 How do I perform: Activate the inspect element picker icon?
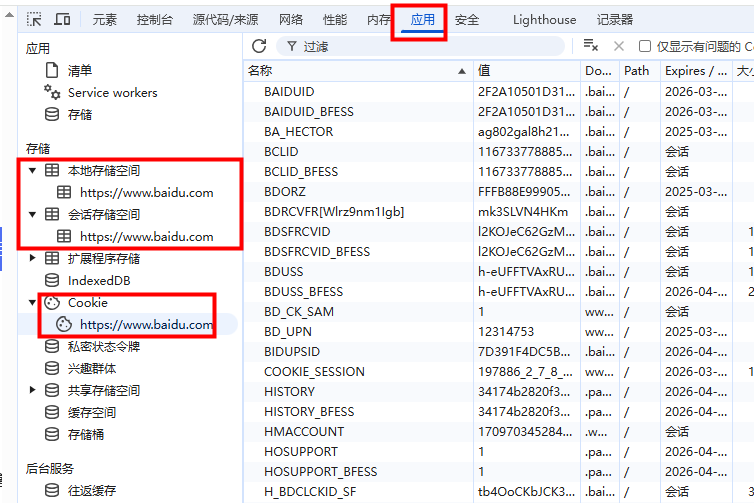tap(34, 19)
